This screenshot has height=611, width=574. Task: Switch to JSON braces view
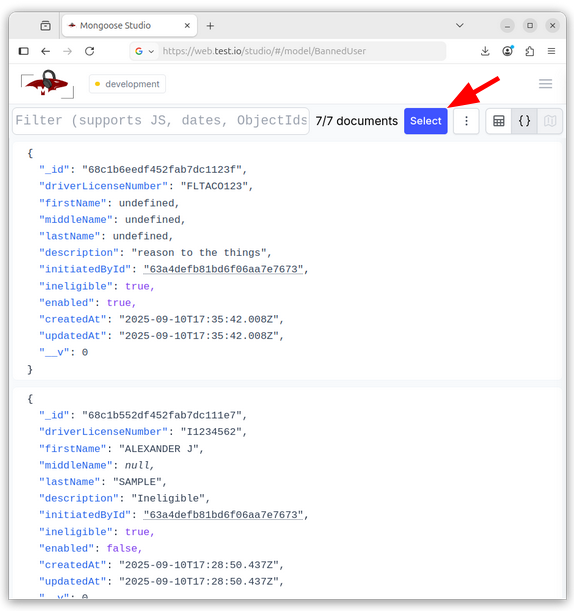524,121
